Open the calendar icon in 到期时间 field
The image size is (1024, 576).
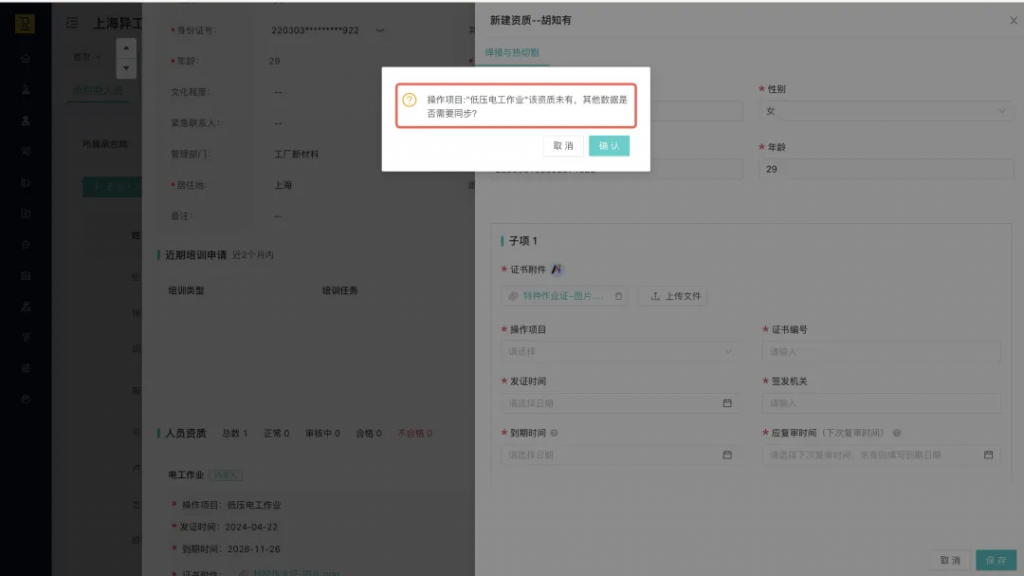point(727,455)
